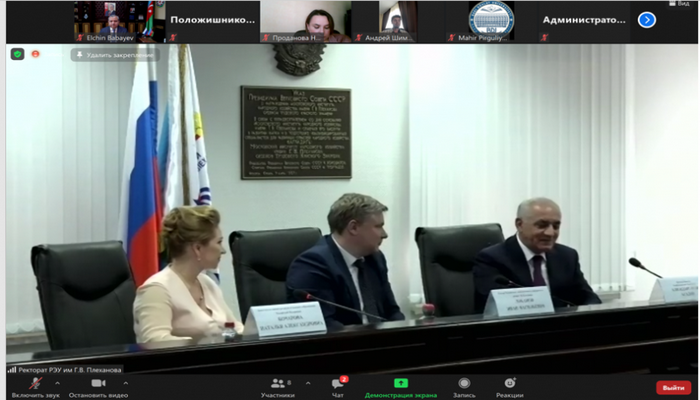The width and height of the screenshot is (700, 400).
Task: Click Удалить закрепление to unpin the video
Action: [115, 55]
